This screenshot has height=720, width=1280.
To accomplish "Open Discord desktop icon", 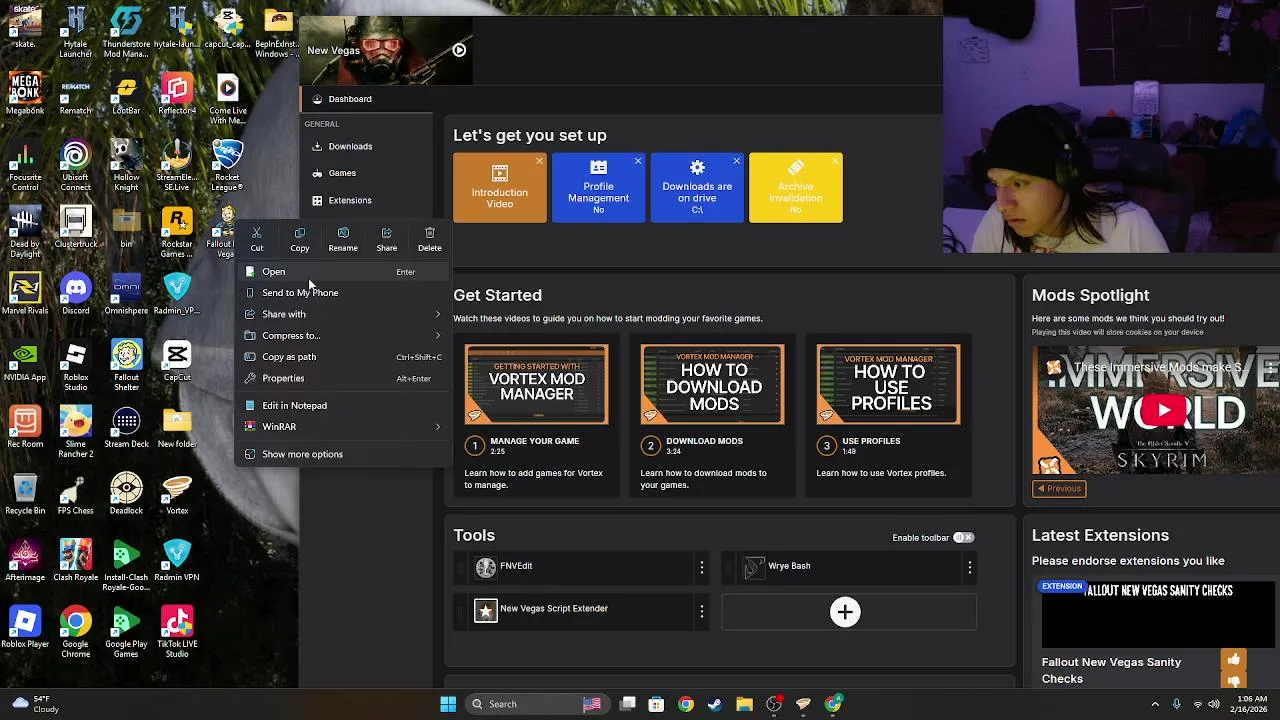I will point(75,295).
